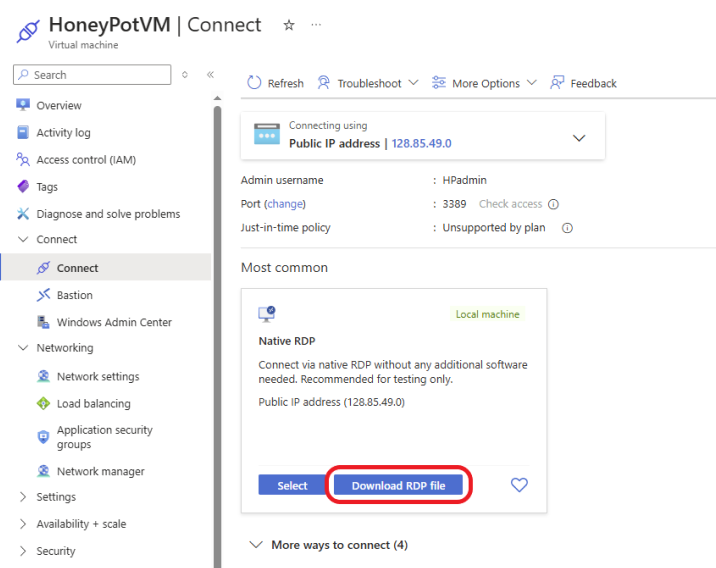Click the sidebar vertical scrollbar
The width and height of the screenshot is (716, 568).
pyautogui.click(x=217, y=337)
